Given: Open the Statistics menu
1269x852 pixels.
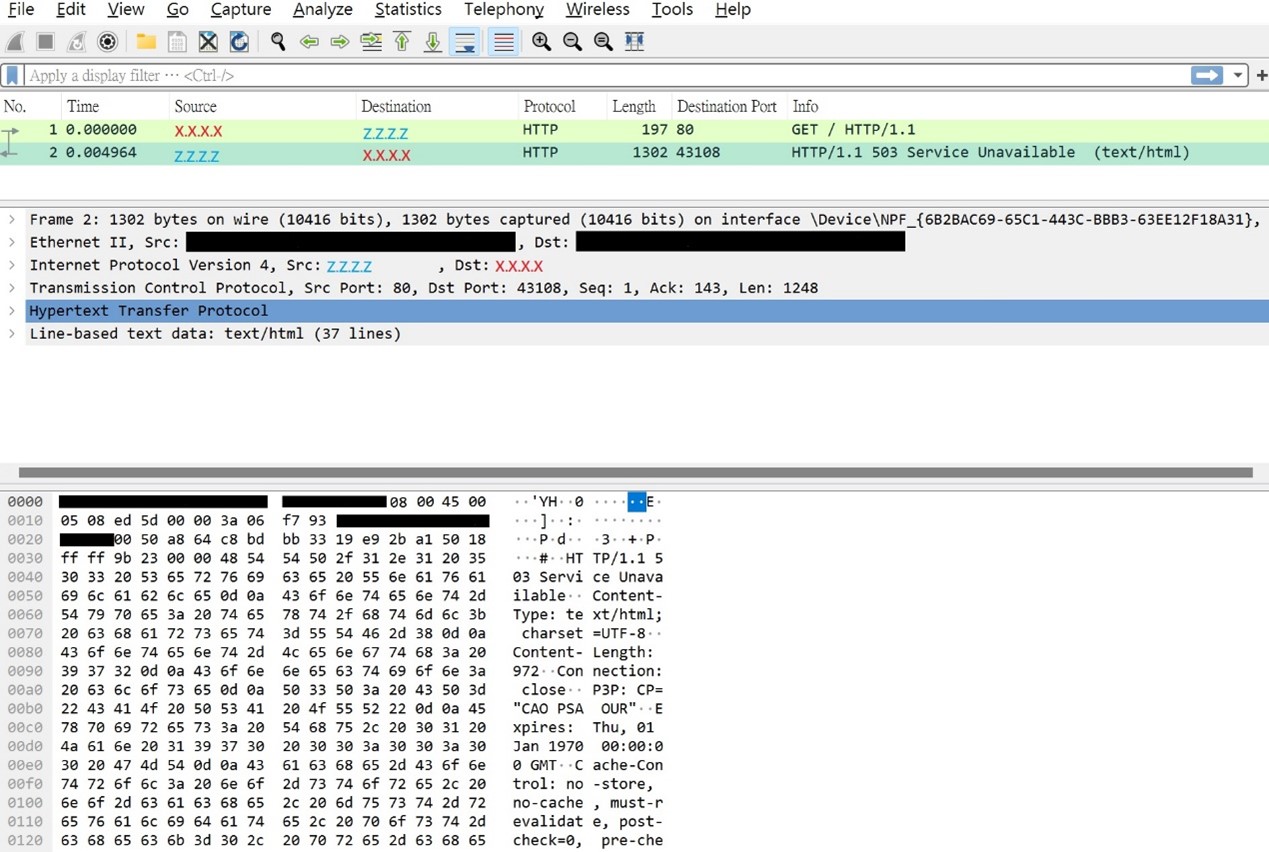Looking at the screenshot, I should [x=407, y=10].
